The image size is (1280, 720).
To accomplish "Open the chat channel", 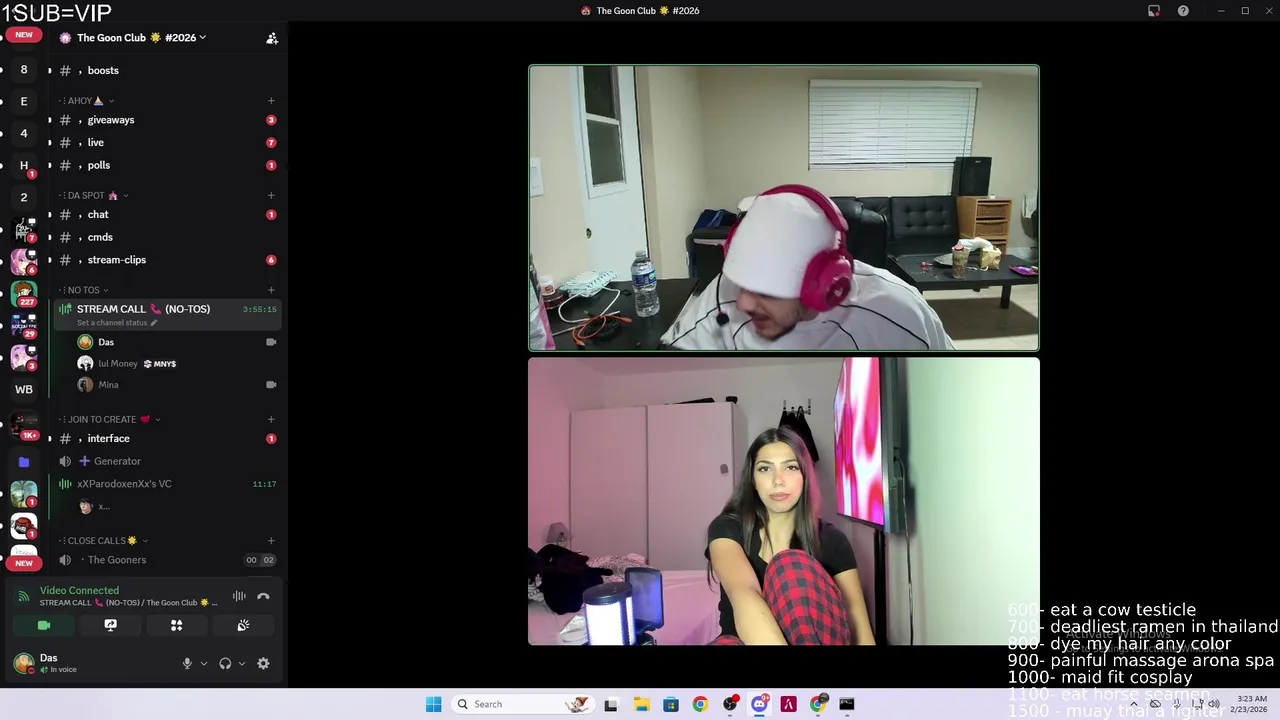I will [167, 215].
